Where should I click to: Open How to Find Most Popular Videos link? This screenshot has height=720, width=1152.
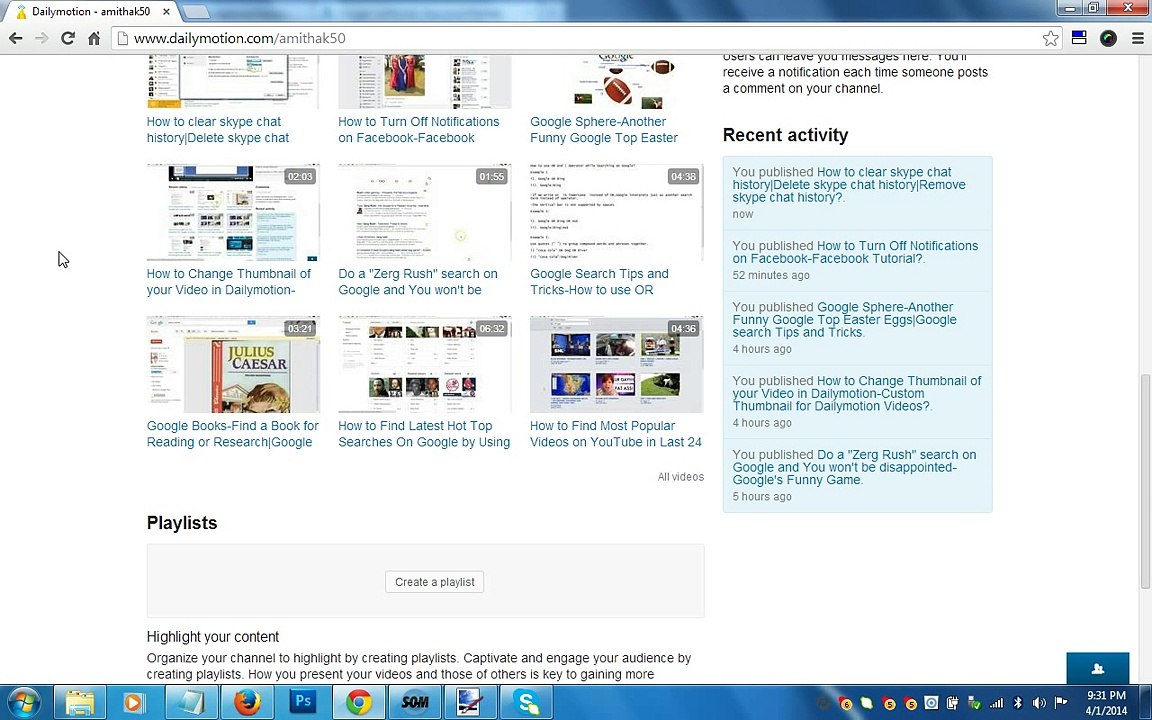pos(616,433)
